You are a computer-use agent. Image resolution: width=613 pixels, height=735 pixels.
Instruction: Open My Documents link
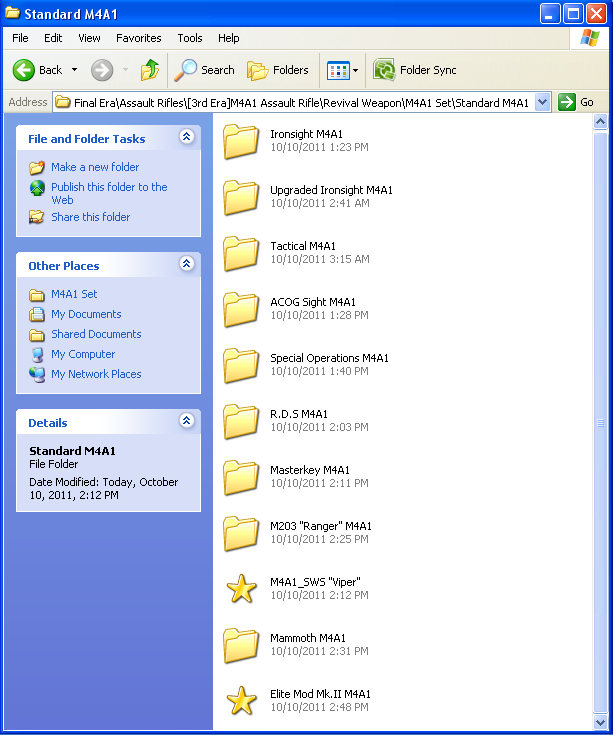86,315
